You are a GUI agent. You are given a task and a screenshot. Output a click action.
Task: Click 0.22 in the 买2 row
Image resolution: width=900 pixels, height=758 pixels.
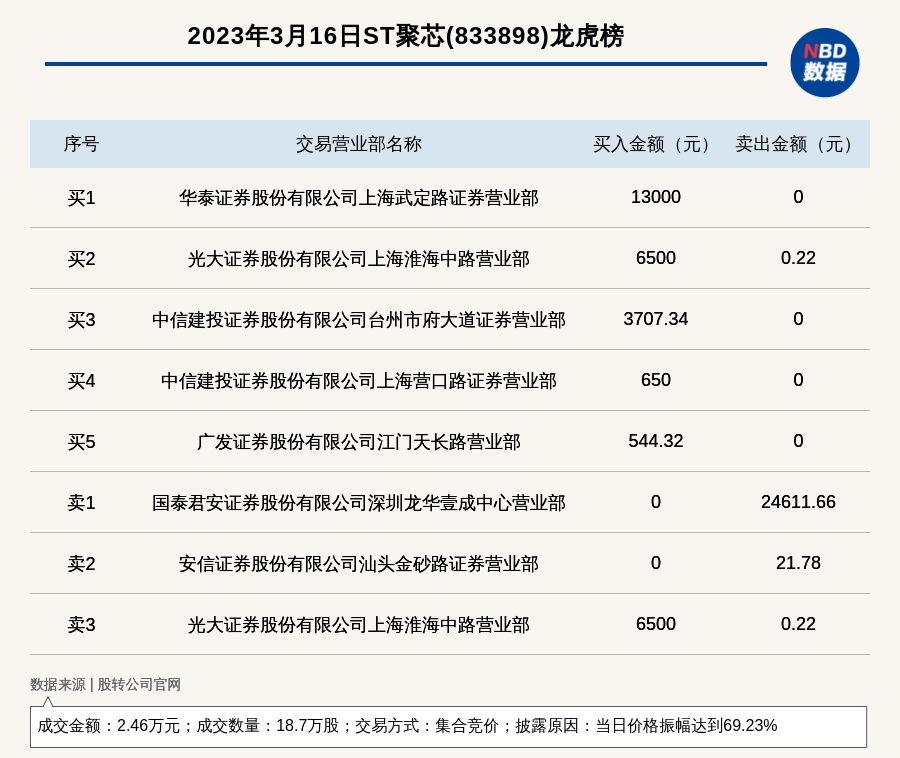coord(798,258)
